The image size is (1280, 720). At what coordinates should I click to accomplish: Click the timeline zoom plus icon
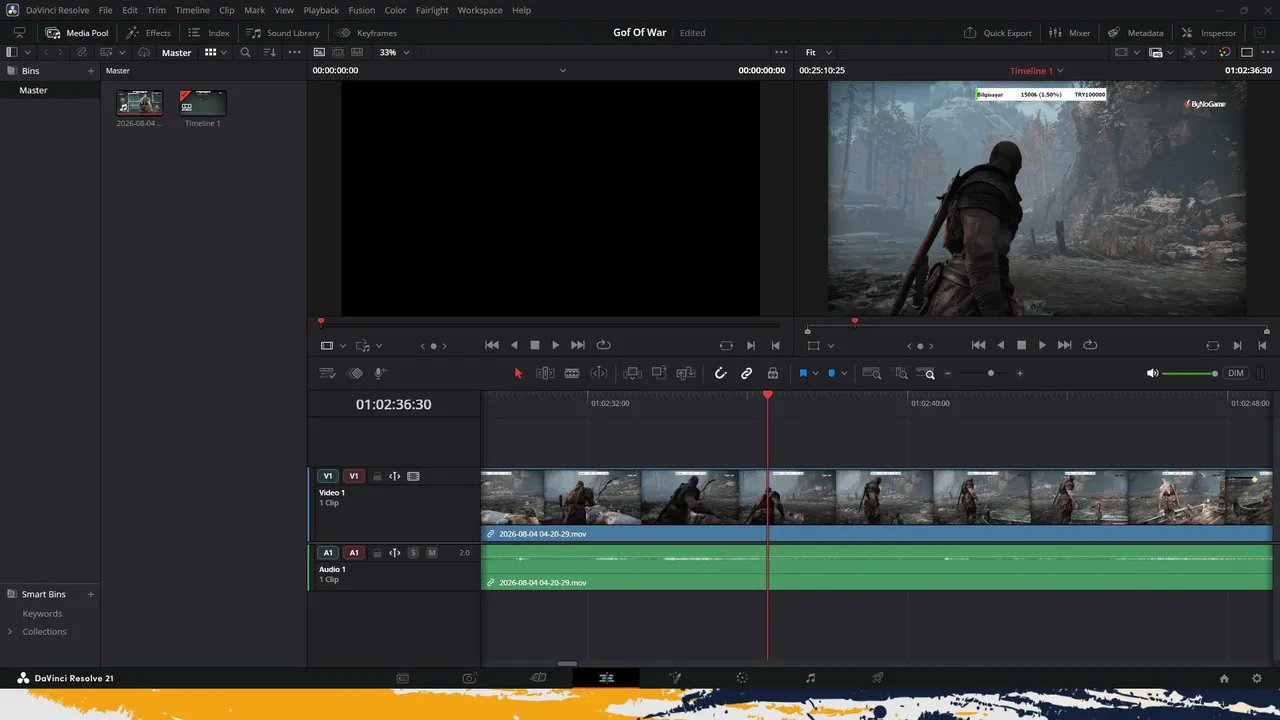(x=1019, y=373)
